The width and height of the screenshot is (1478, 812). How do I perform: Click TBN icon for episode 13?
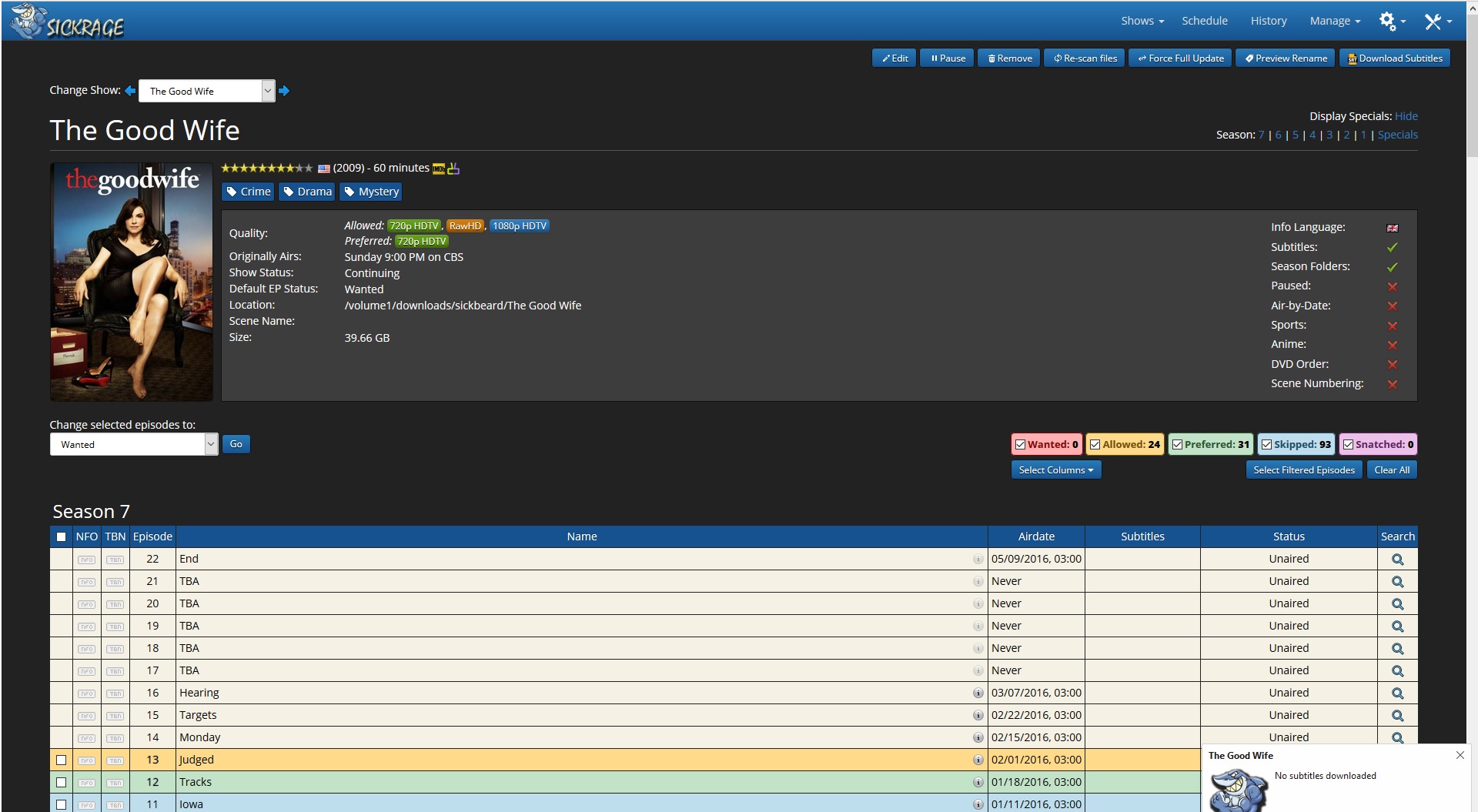[115, 760]
